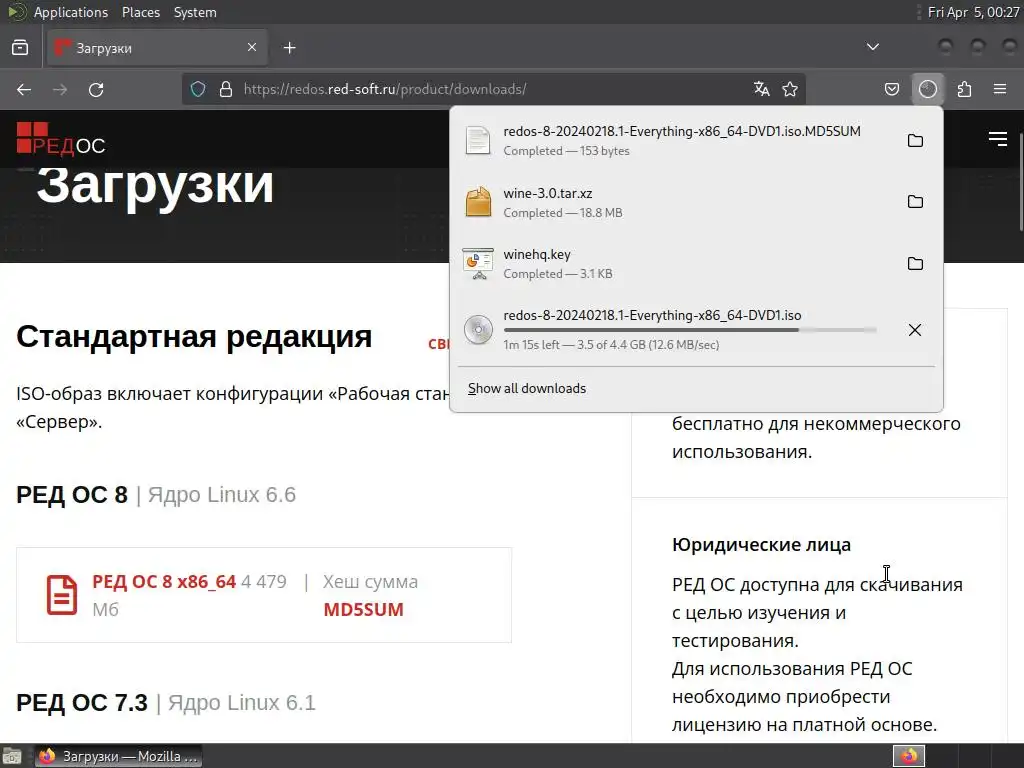Viewport: 1024px width, 768px height.
Task: Open wine-3.0.tar.xz download entry
Action: point(679,202)
